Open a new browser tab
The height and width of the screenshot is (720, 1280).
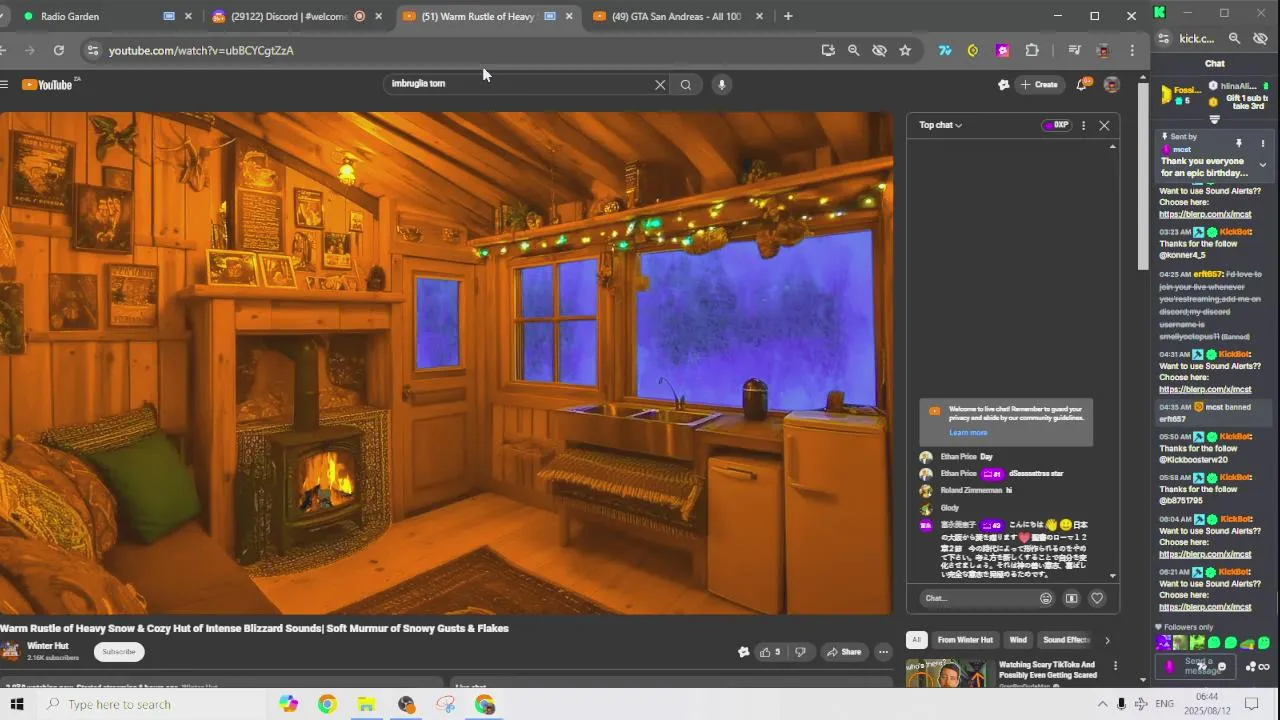[x=788, y=16]
